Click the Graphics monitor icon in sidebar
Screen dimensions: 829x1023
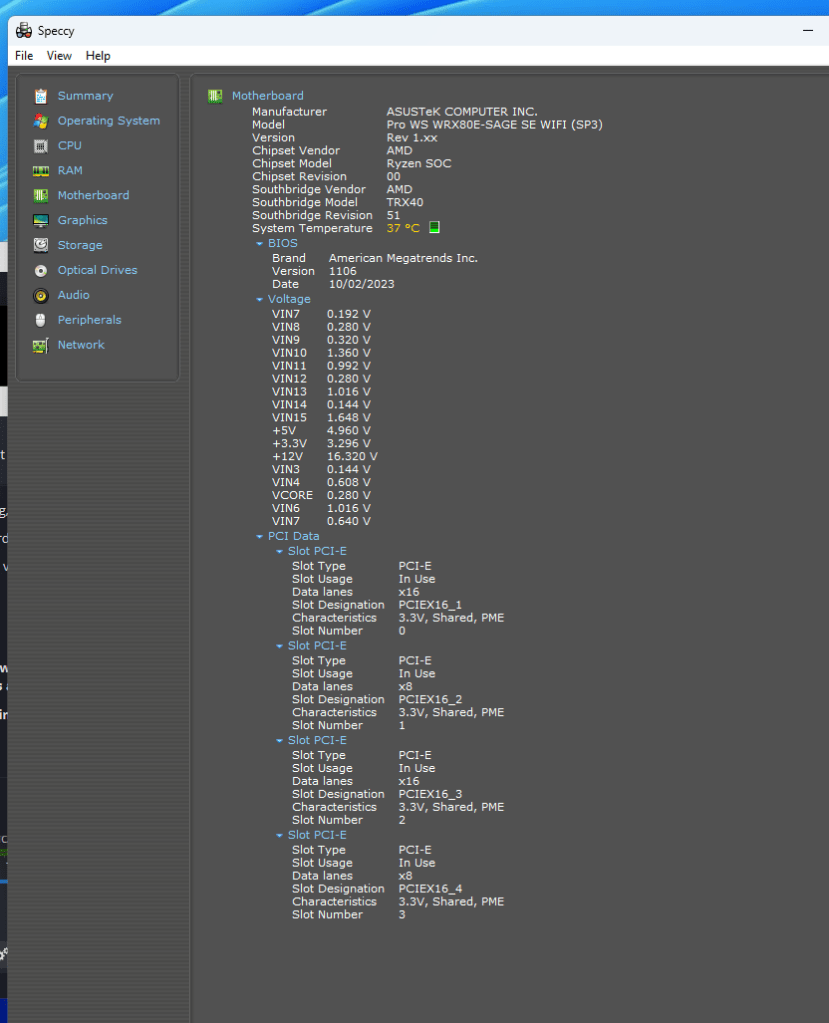tap(40, 221)
